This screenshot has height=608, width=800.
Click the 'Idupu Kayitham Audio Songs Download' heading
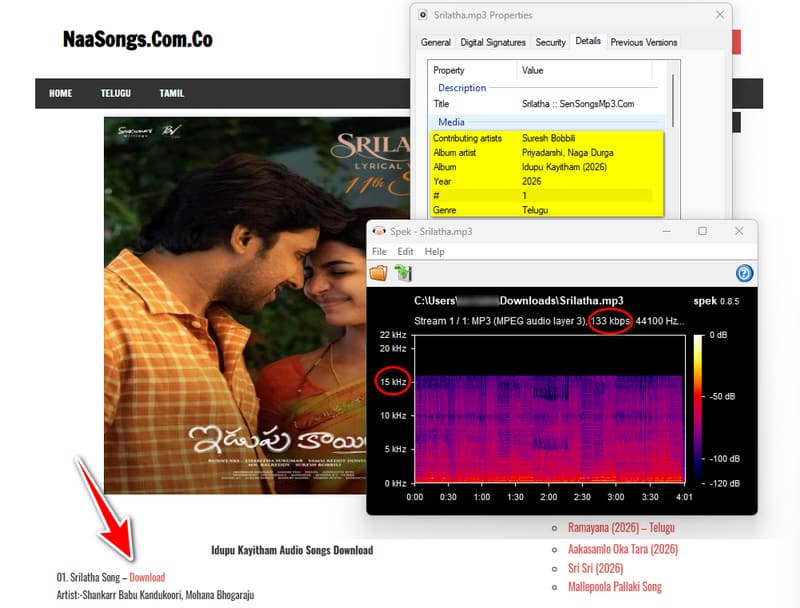[292, 550]
